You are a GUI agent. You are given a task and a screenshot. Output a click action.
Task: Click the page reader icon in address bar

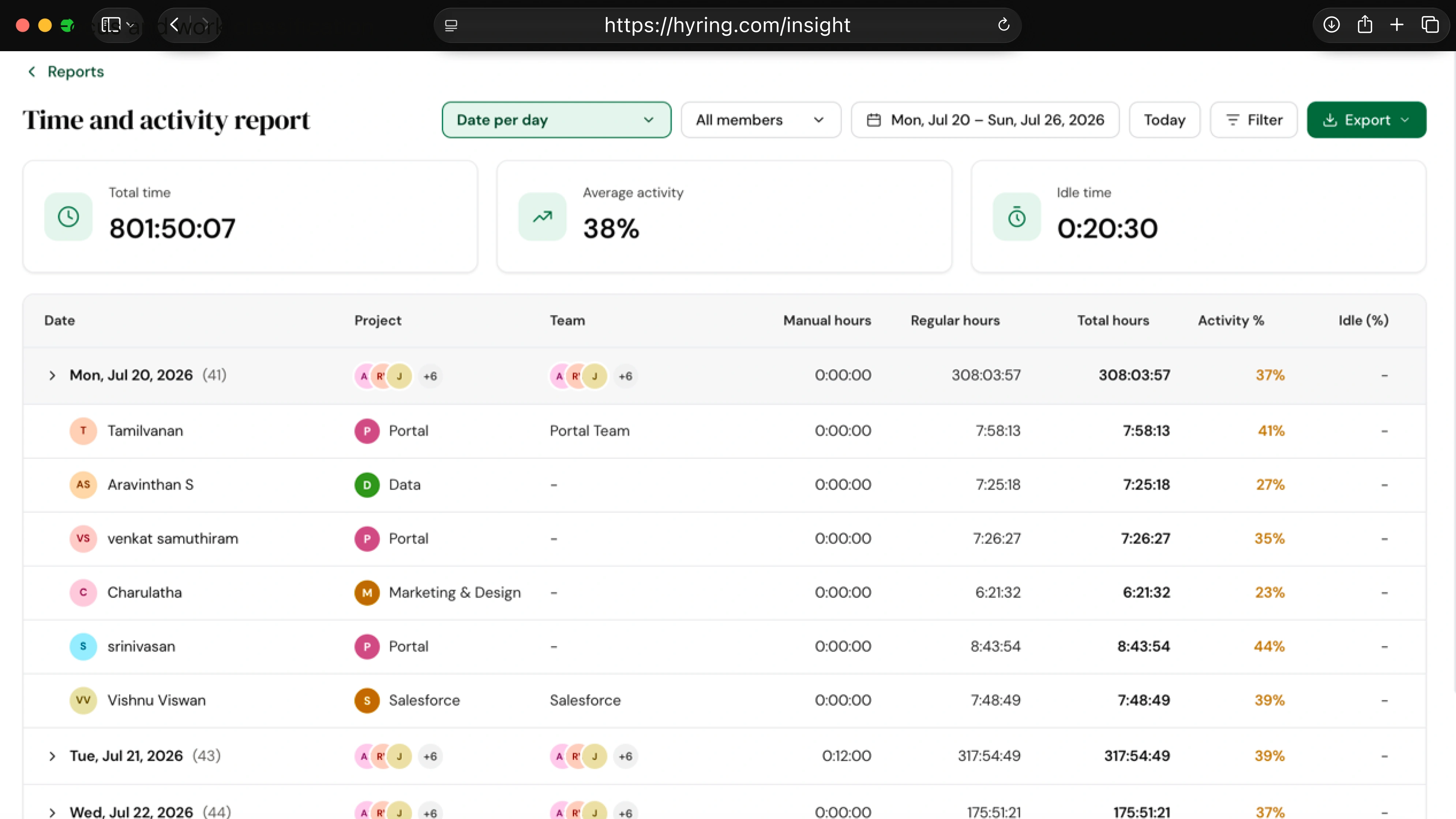point(451,26)
